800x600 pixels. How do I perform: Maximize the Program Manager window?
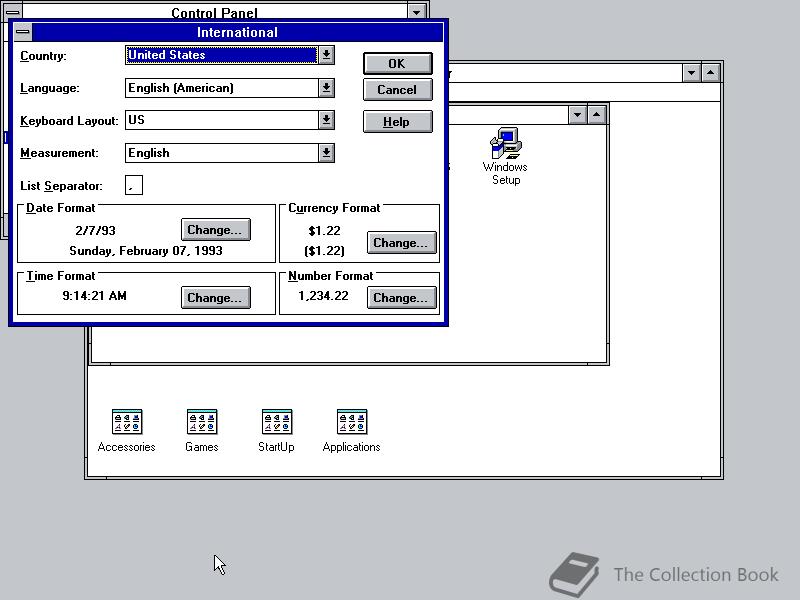pos(710,73)
